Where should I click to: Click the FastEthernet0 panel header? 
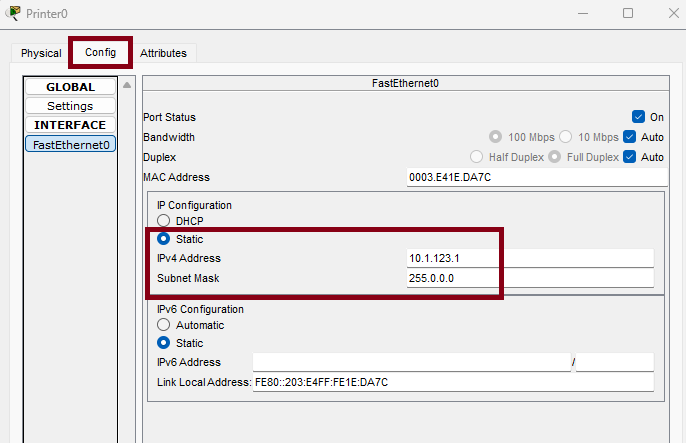[x=406, y=83]
